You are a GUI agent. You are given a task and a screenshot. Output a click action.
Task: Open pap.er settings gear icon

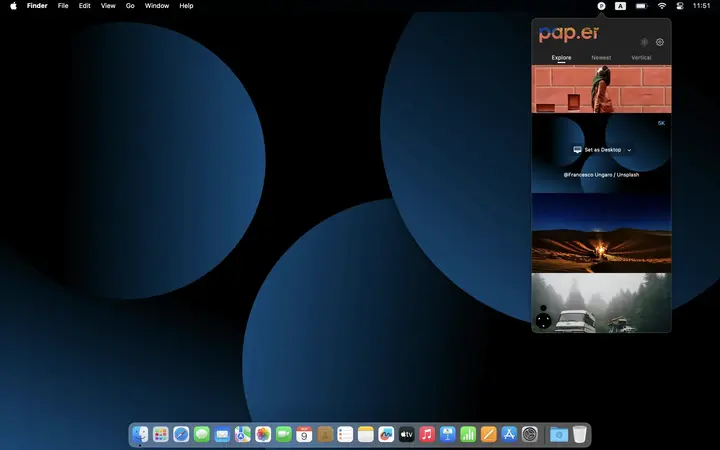point(660,43)
